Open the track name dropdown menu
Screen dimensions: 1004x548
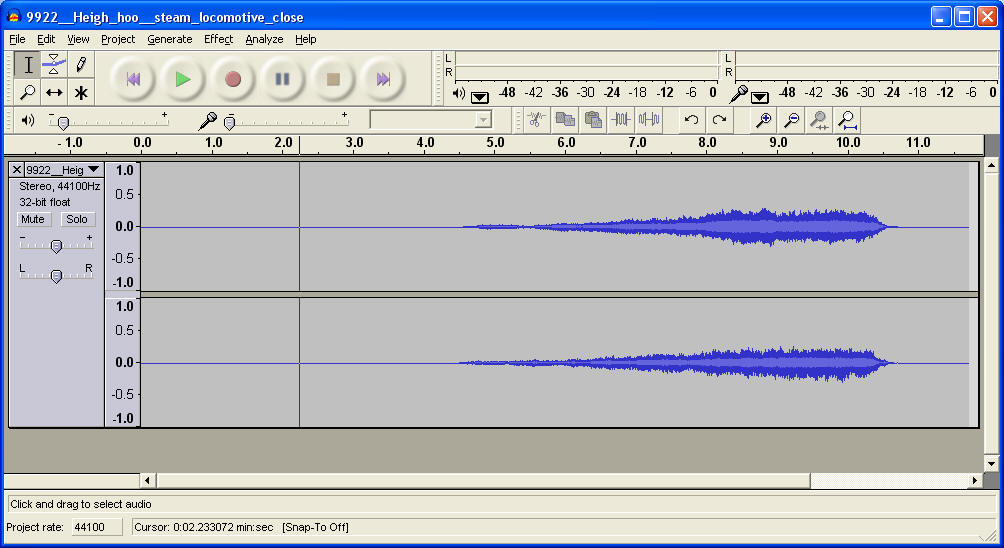click(93, 170)
